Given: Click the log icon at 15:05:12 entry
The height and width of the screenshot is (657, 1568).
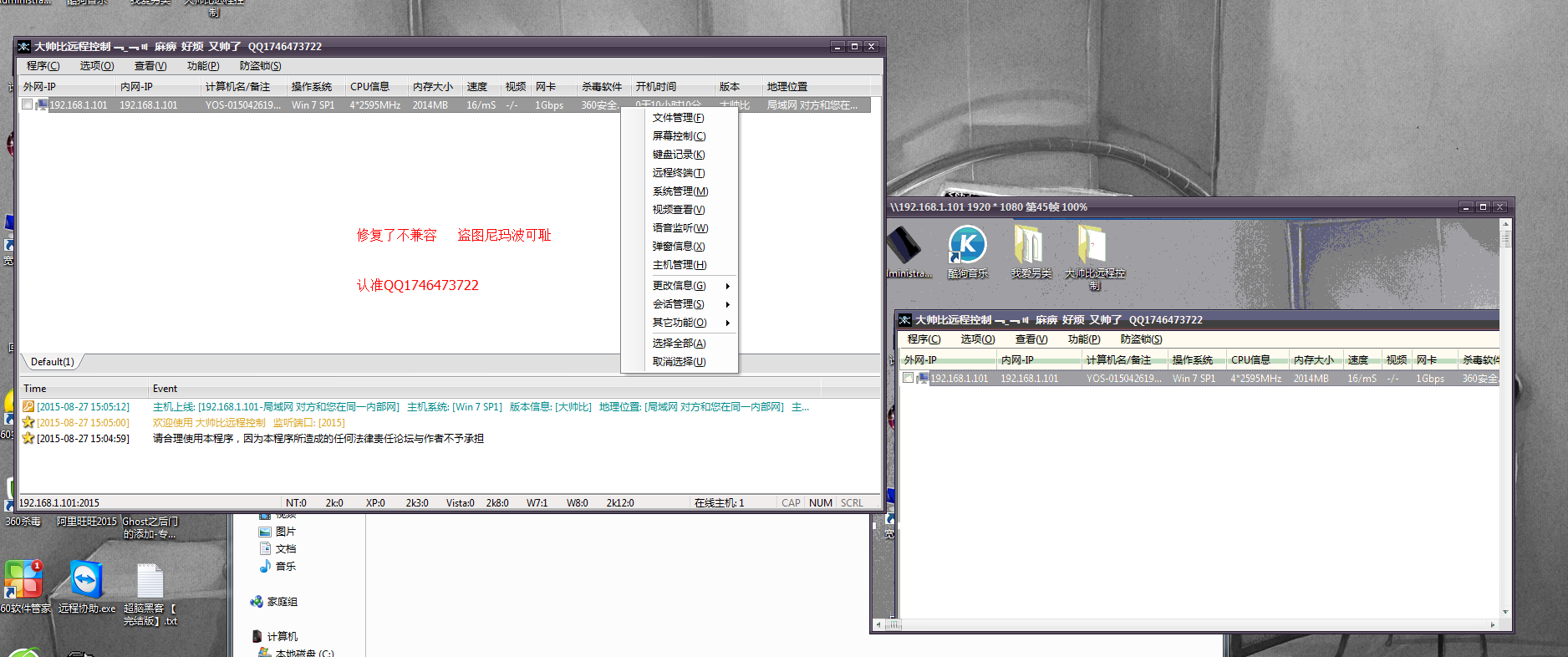Looking at the screenshot, I should click(x=28, y=407).
